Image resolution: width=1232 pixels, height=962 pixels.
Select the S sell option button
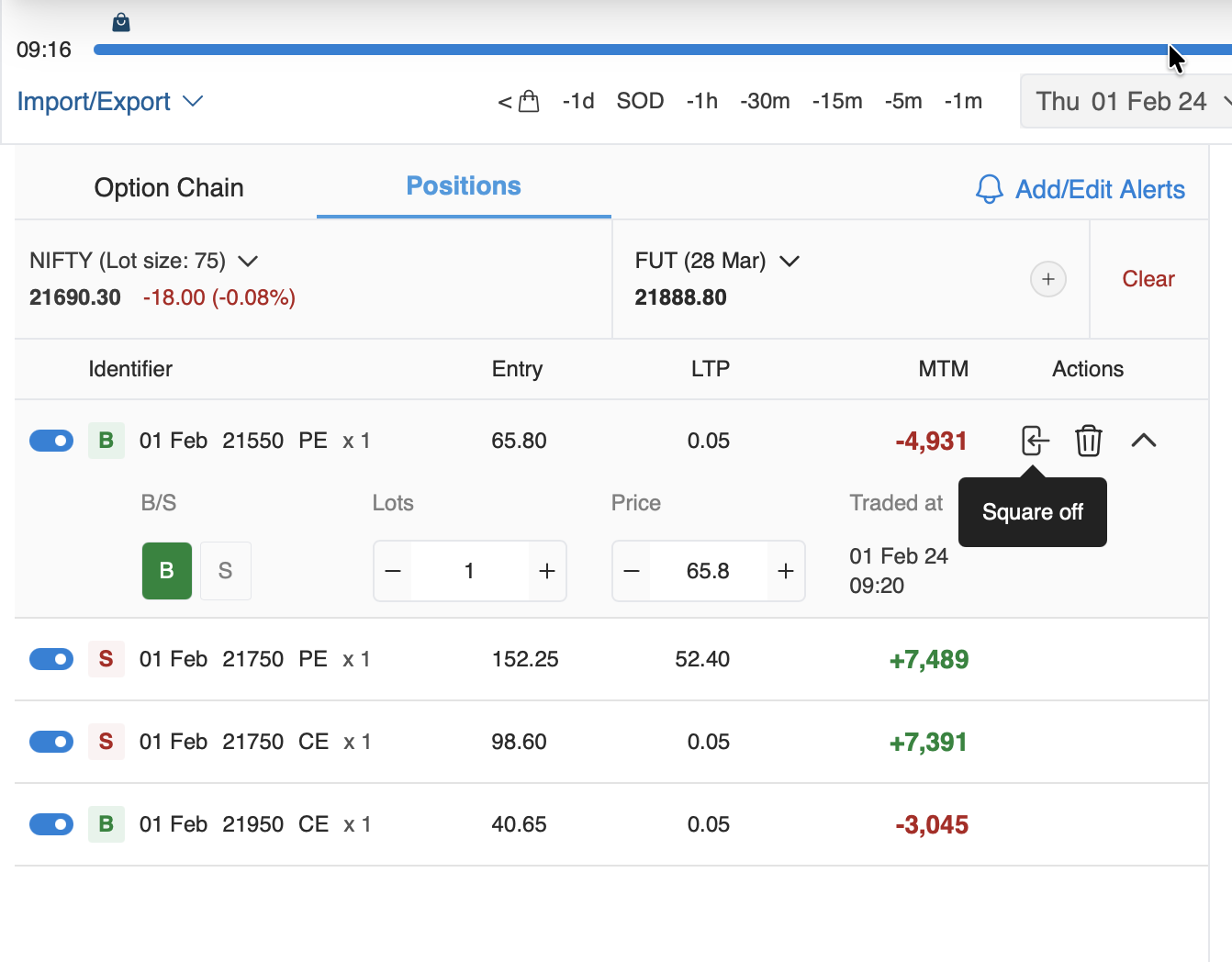[225, 571]
